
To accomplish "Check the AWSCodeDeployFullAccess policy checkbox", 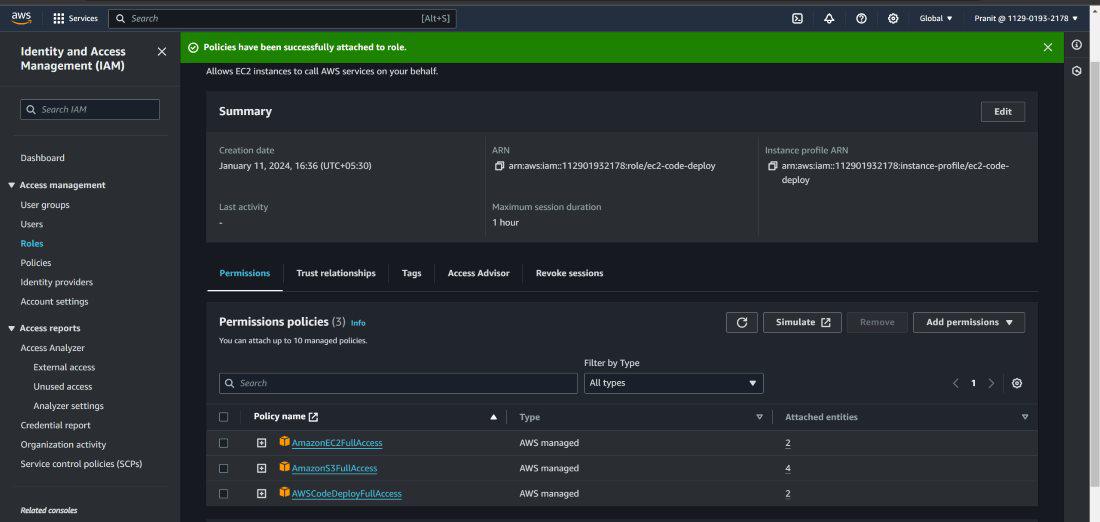I will 224,493.
